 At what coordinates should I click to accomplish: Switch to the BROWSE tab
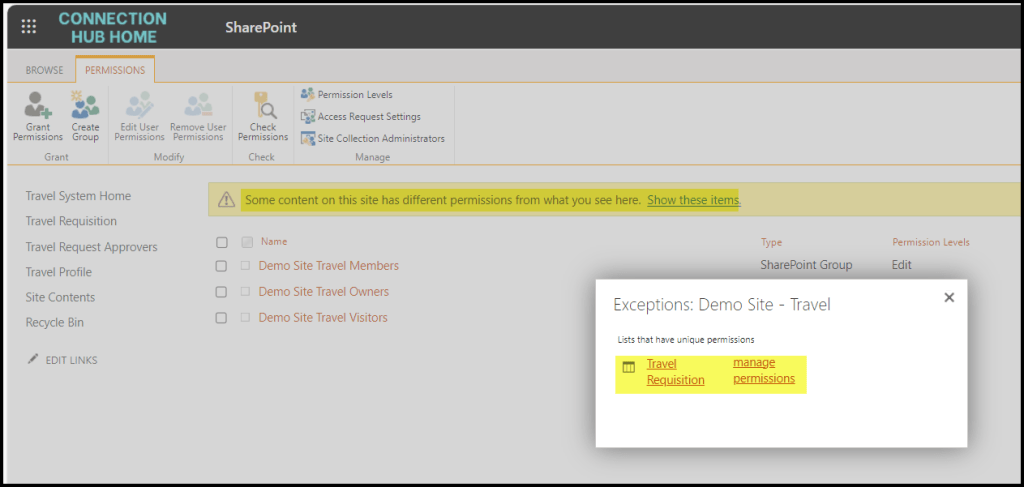pyautogui.click(x=44, y=71)
